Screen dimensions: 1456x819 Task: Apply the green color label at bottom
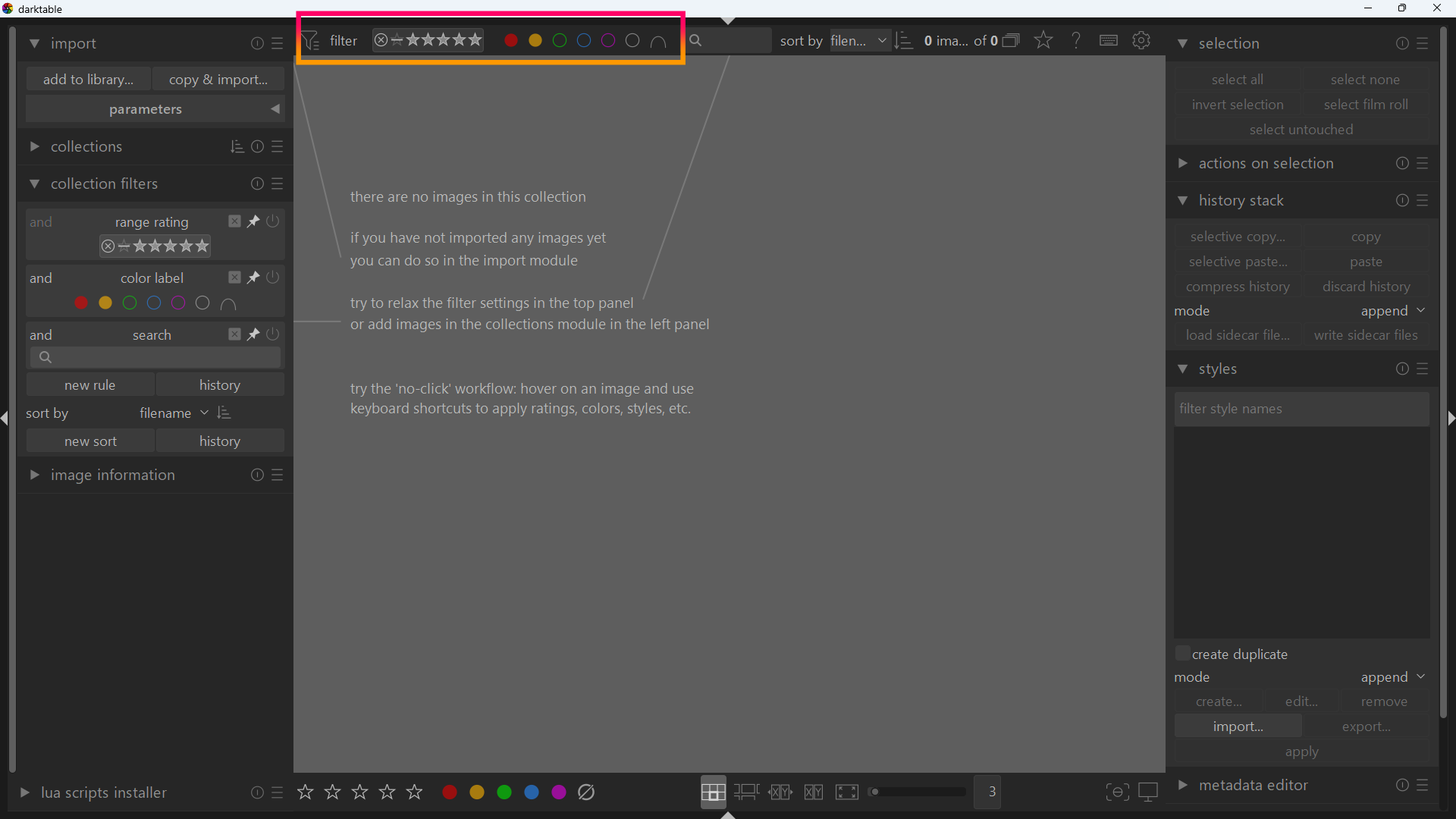point(504,792)
